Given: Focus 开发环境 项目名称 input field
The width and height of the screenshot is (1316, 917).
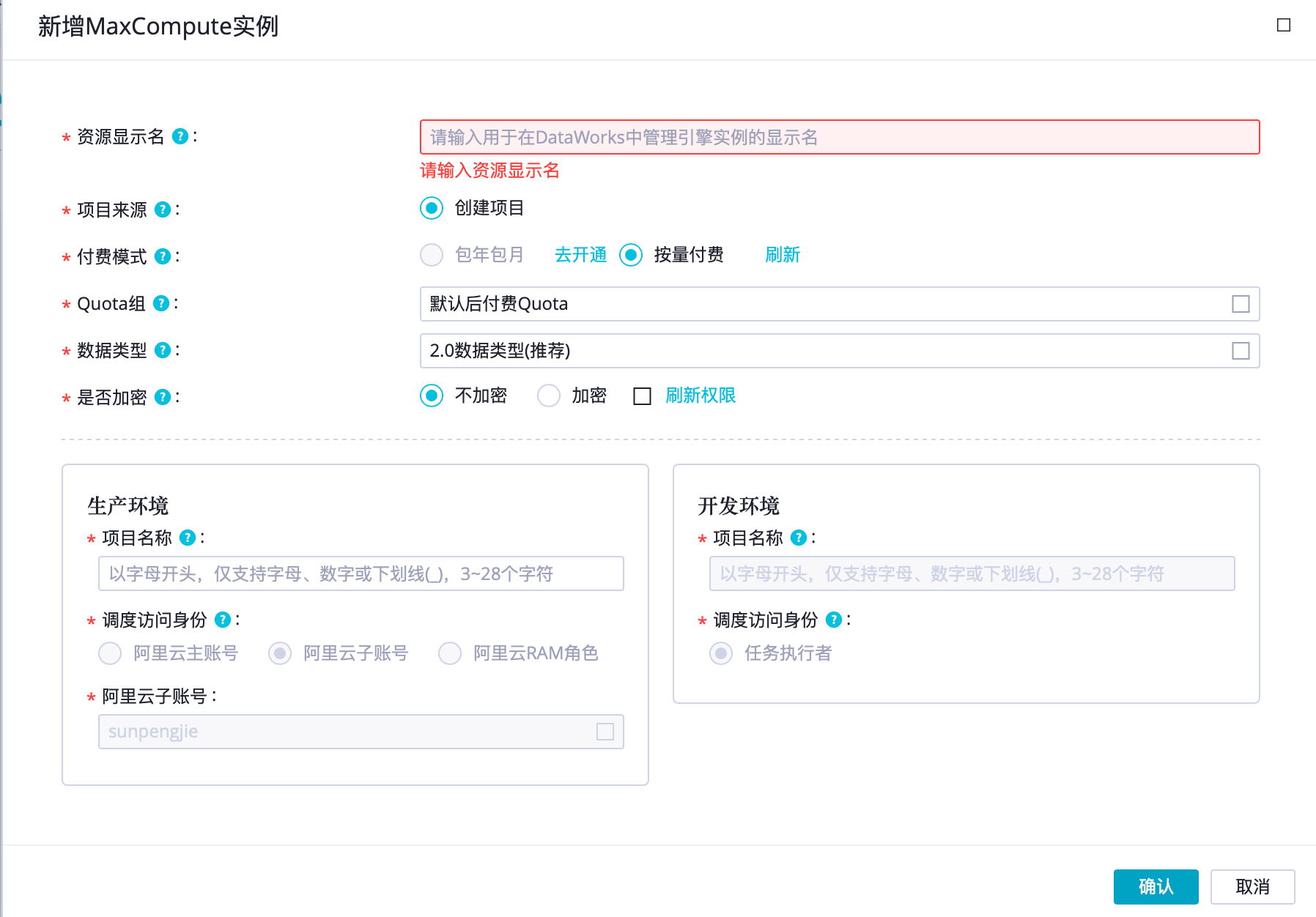Looking at the screenshot, I should tap(972, 573).
